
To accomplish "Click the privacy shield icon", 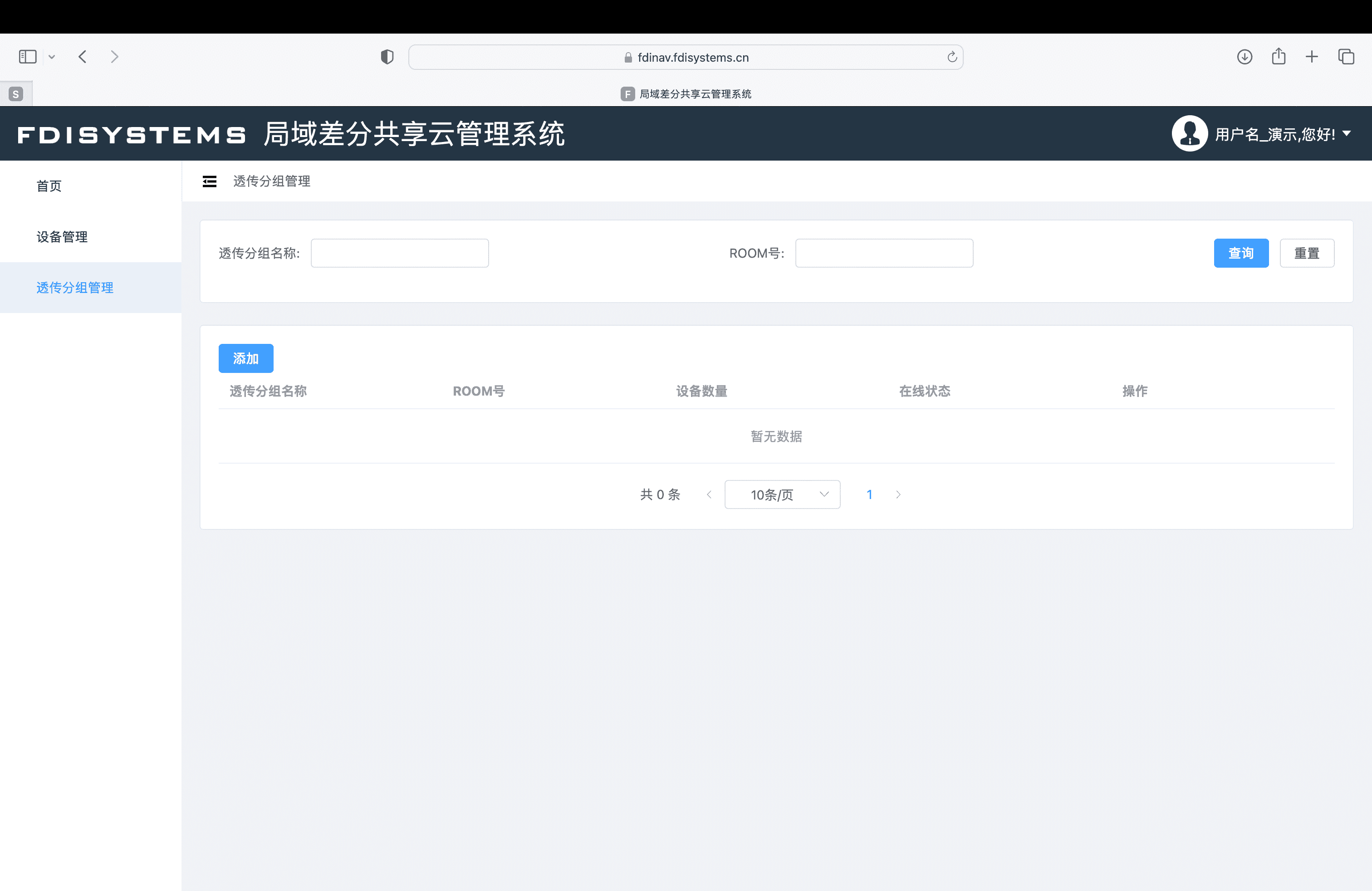I will coord(387,56).
